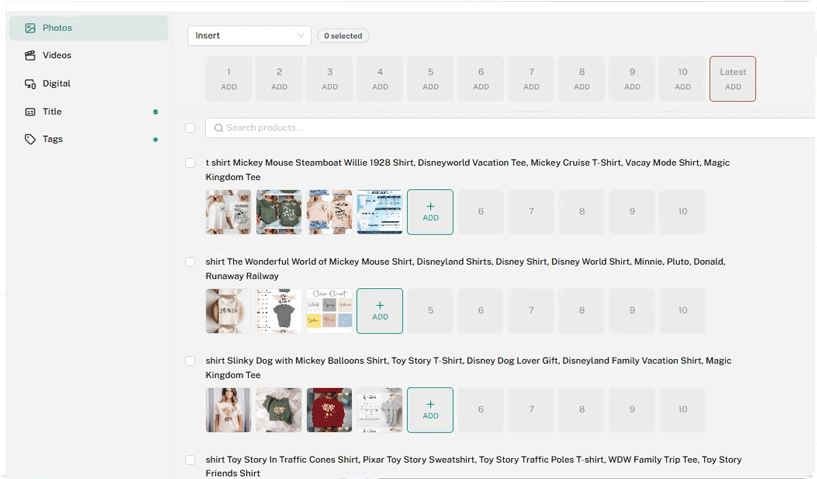Open the color chart photo in Wonderful World row
The width and height of the screenshot is (817, 479).
coord(329,311)
